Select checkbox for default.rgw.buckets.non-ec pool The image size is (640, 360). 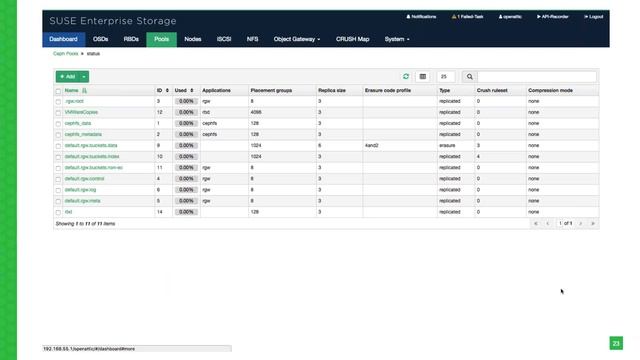point(58,168)
